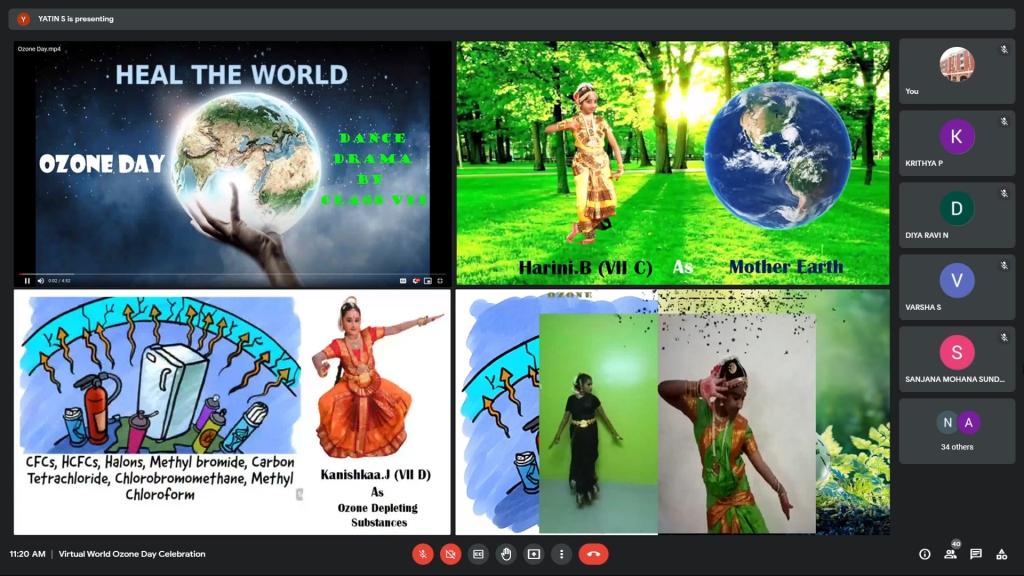Mute the video player volume icon
This screenshot has width=1024, height=576.
coord(41,281)
